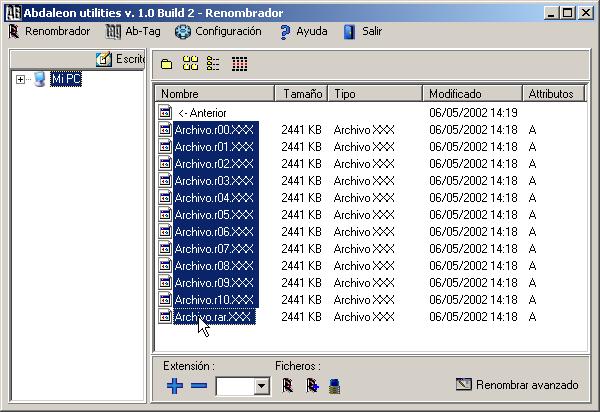Image resolution: width=600 pixels, height=412 pixels.
Task: Click the Renombrar avanzado button
Action: pos(517,384)
